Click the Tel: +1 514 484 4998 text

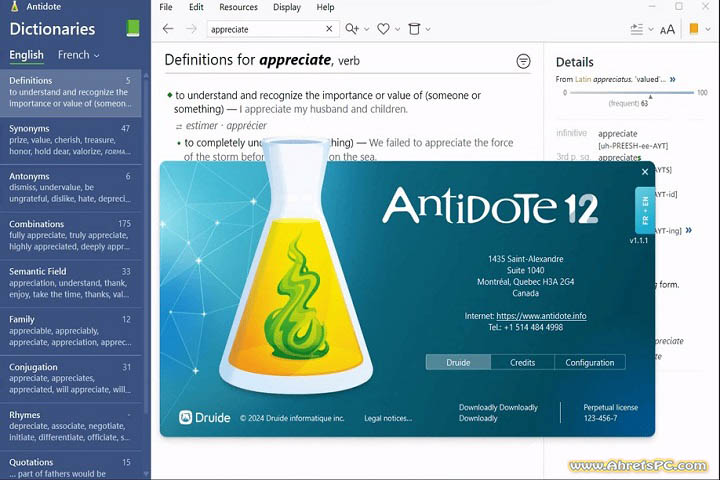[x=525, y=328]
